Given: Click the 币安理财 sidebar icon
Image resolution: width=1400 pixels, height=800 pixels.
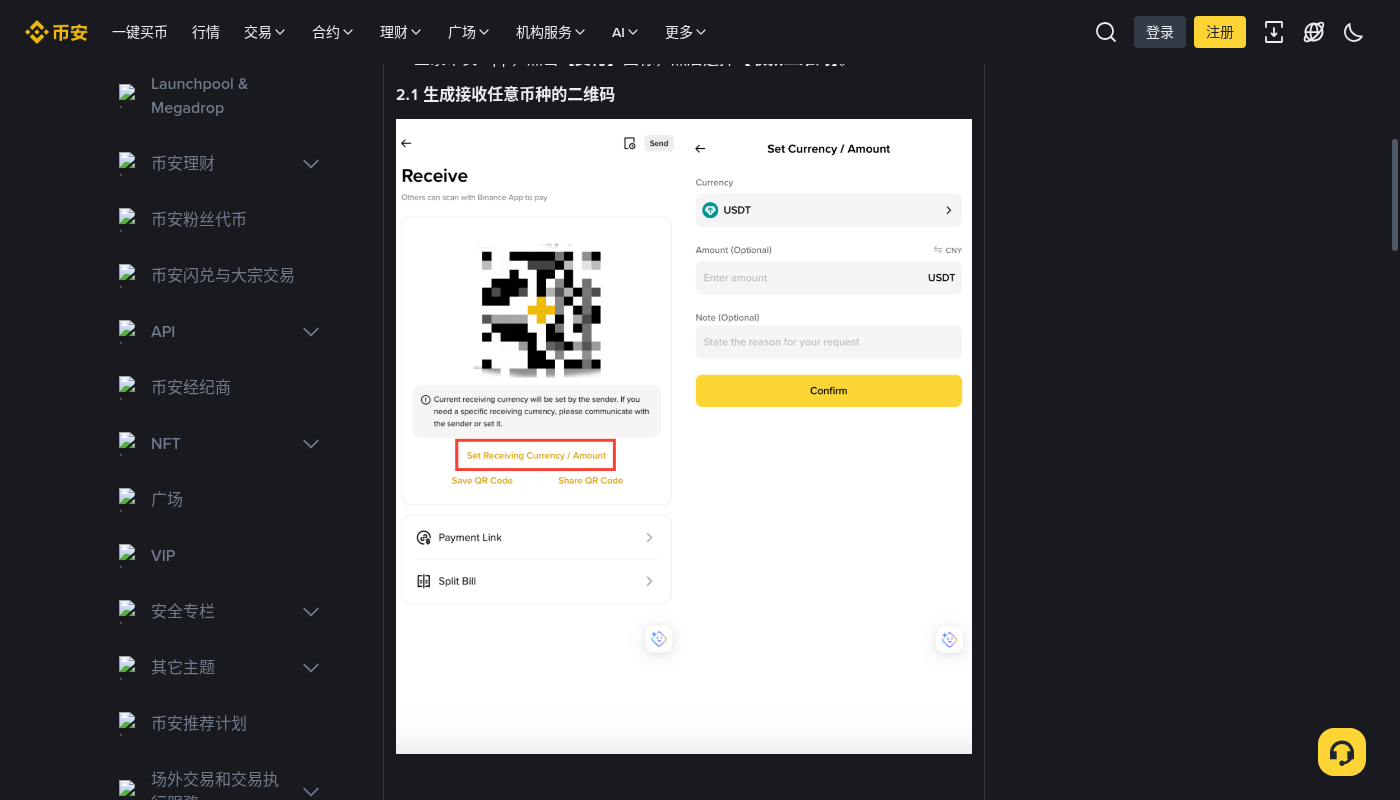Looking at the screenshot, I should click(x=127, y=163).
